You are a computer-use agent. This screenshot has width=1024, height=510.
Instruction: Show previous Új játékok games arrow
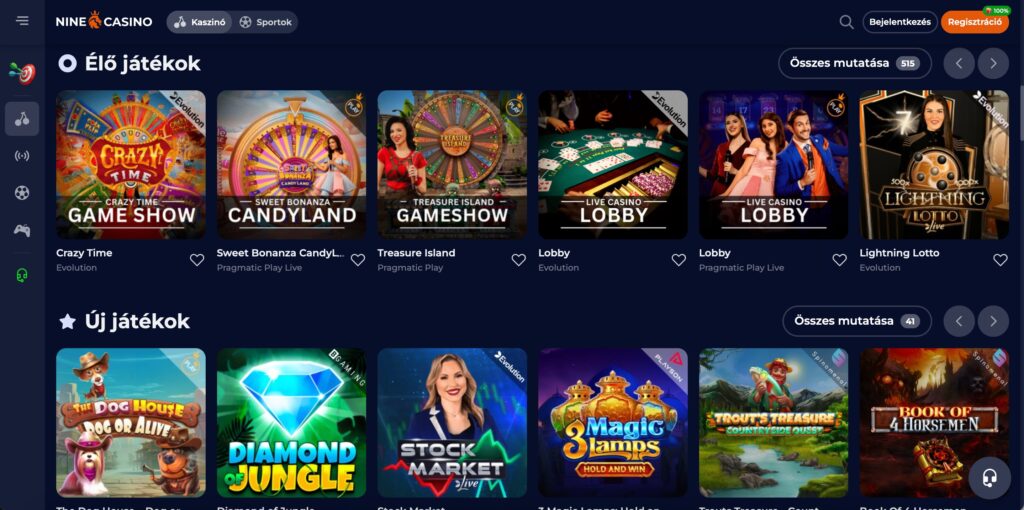point(959,321)
